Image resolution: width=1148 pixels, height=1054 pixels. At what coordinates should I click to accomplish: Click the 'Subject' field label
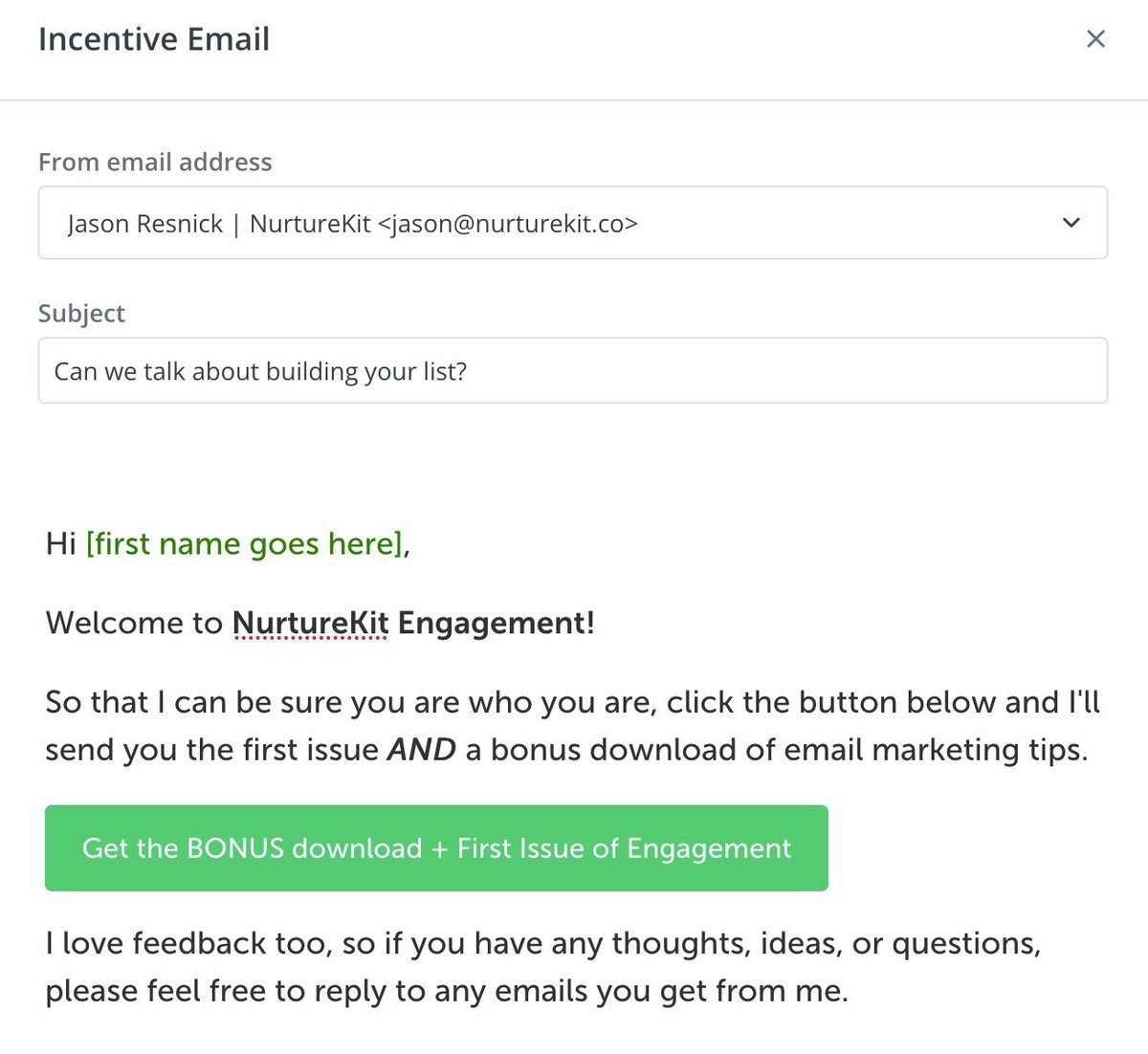click(81, 314)
